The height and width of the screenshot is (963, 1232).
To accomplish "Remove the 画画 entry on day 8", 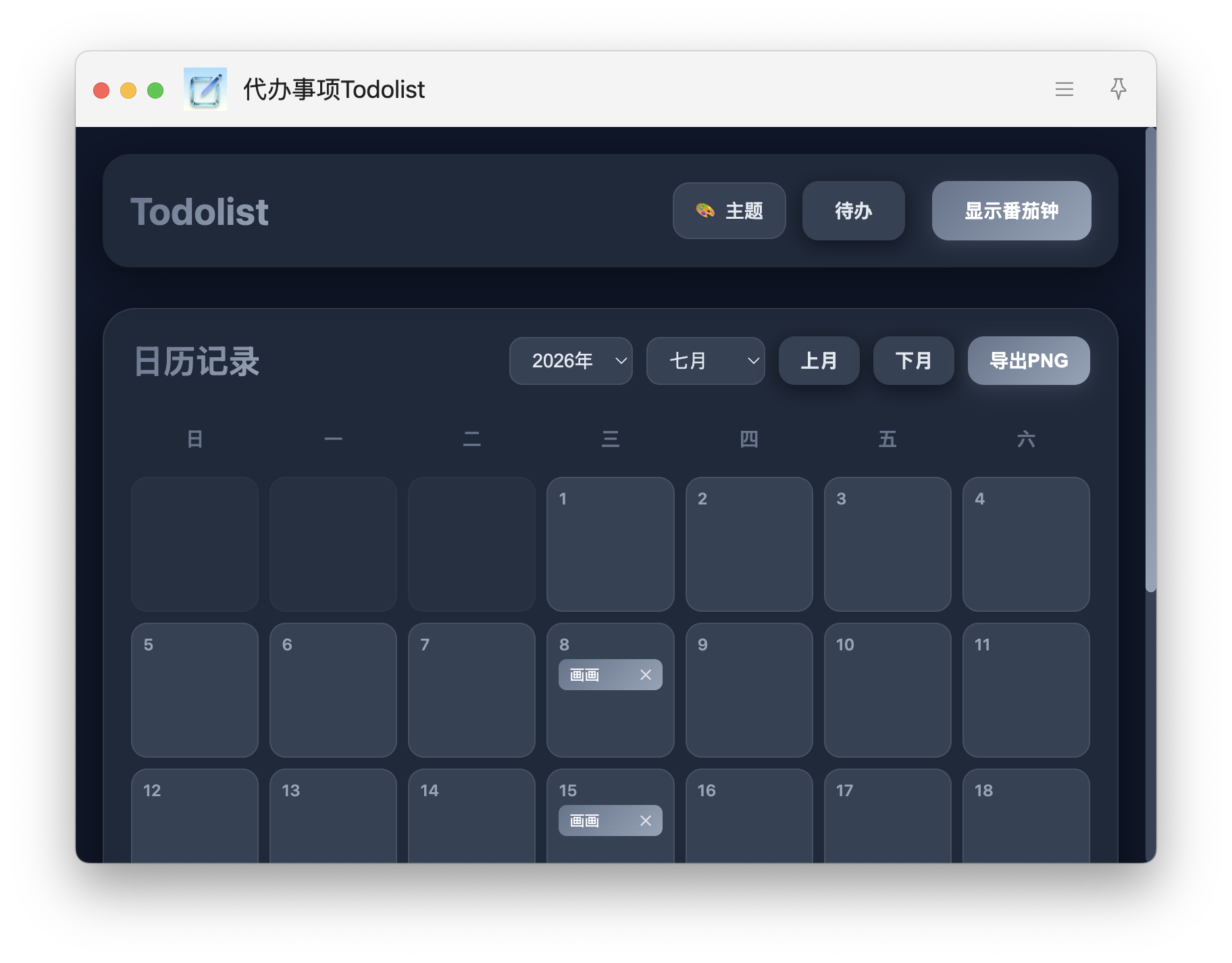I will click(x=646, y=675).
